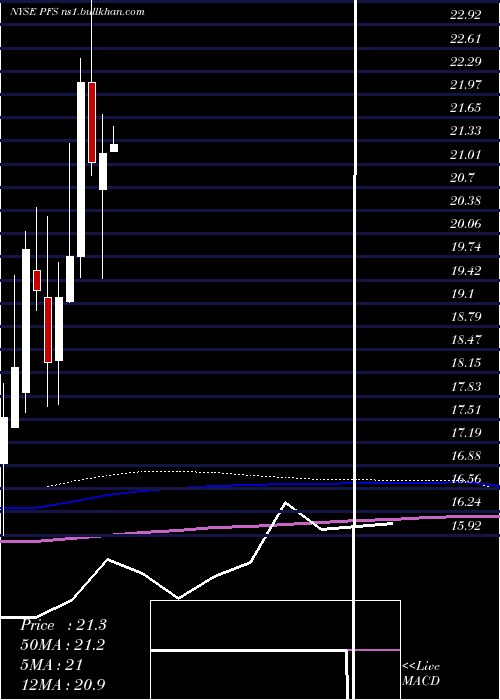The image size is (500, 700).
Task: Select the 19.42 price axis label
Action: pyautogui.click(x=466, y=271)
